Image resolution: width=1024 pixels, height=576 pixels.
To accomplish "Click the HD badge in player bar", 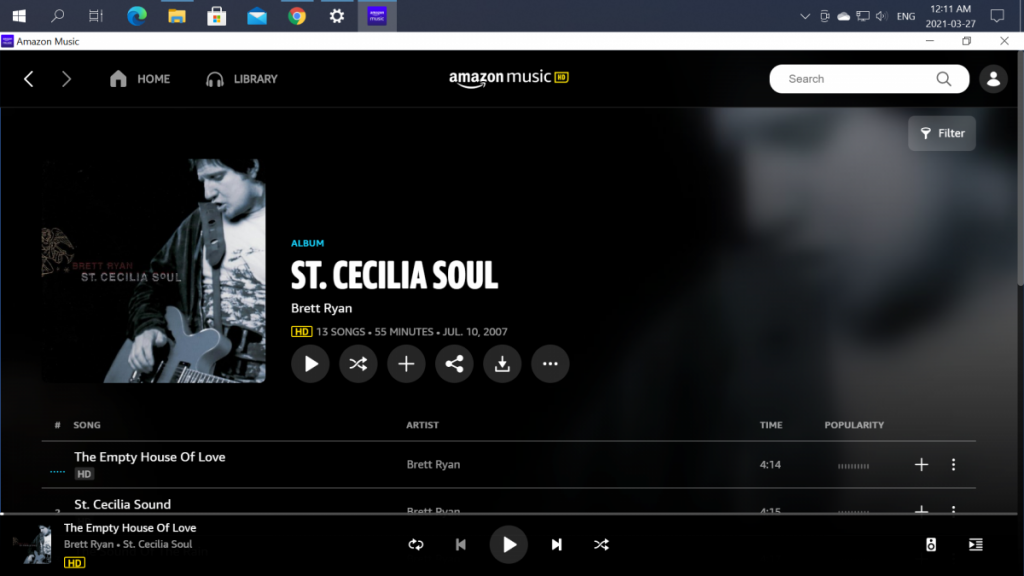I will [74, 562].
